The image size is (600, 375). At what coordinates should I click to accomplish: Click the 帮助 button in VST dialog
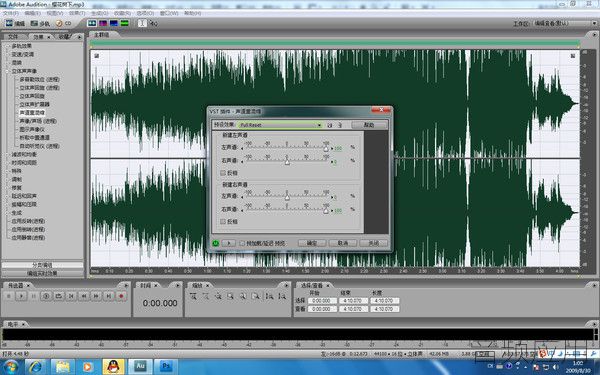[x=369, y=125]
